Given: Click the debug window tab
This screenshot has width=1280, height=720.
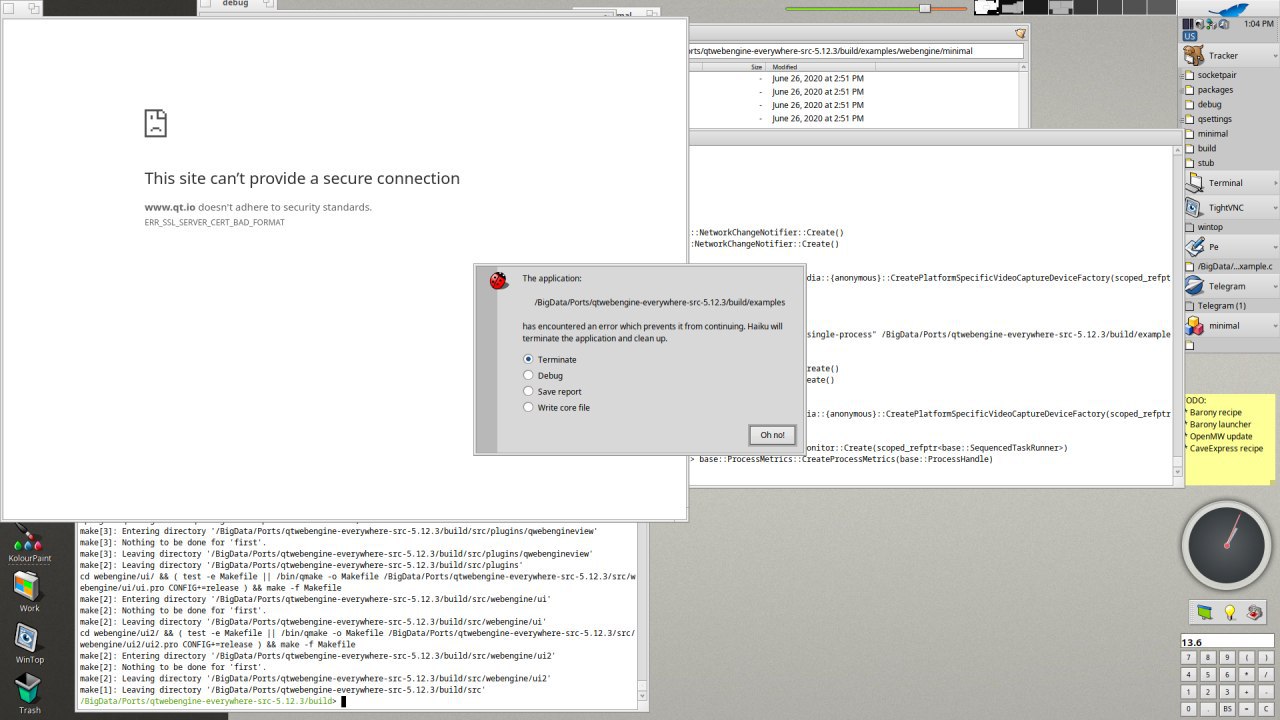Looking at the screenshot, I should tap(236, 4).
